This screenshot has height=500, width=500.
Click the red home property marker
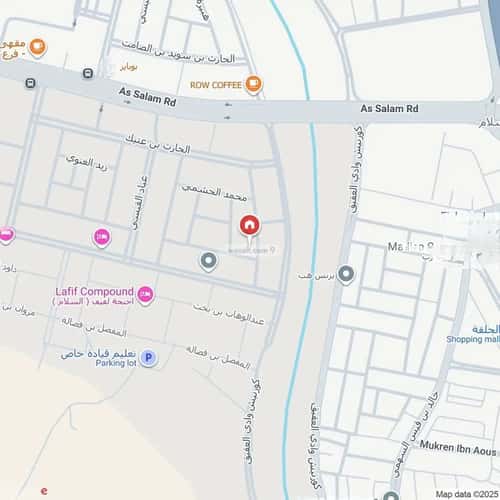[x=249, y=226]
